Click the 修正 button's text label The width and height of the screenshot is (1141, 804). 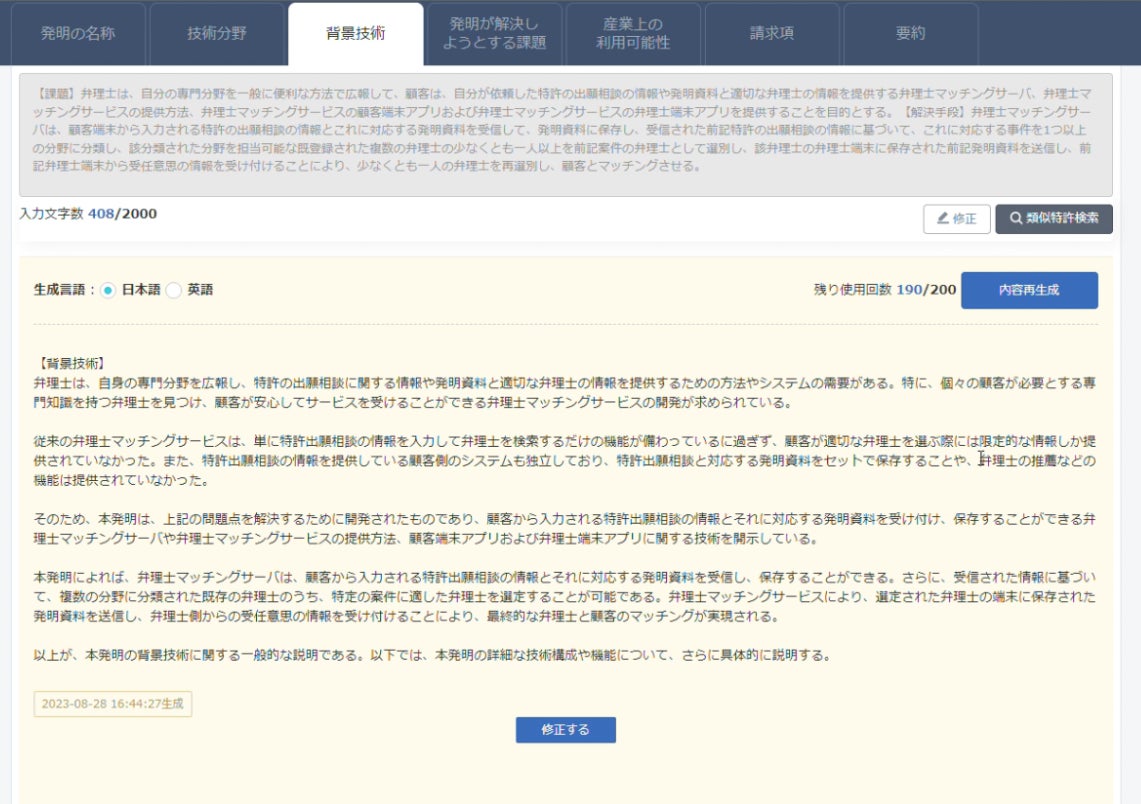coord(964,218)
